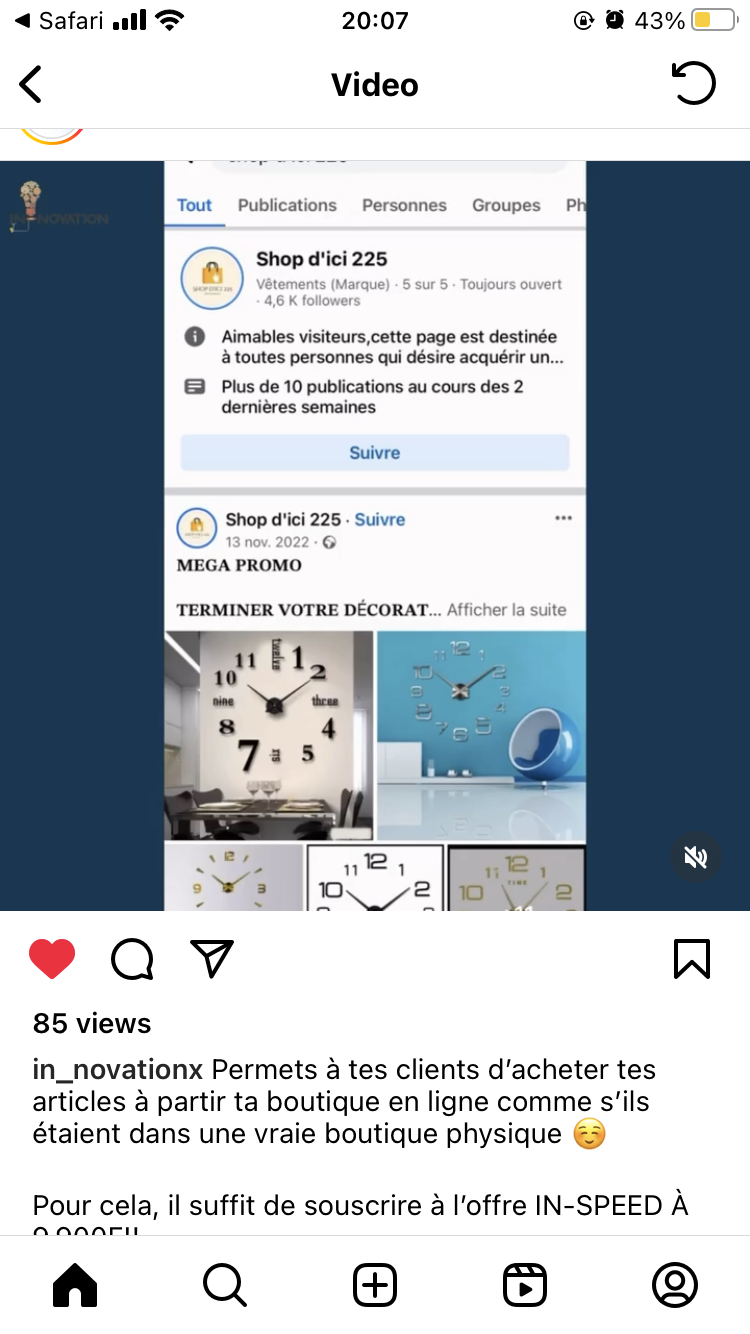The width and height of the screenshot is (750, 1334).
Task: Create new post with plus icon
Action: [375, 1285]
